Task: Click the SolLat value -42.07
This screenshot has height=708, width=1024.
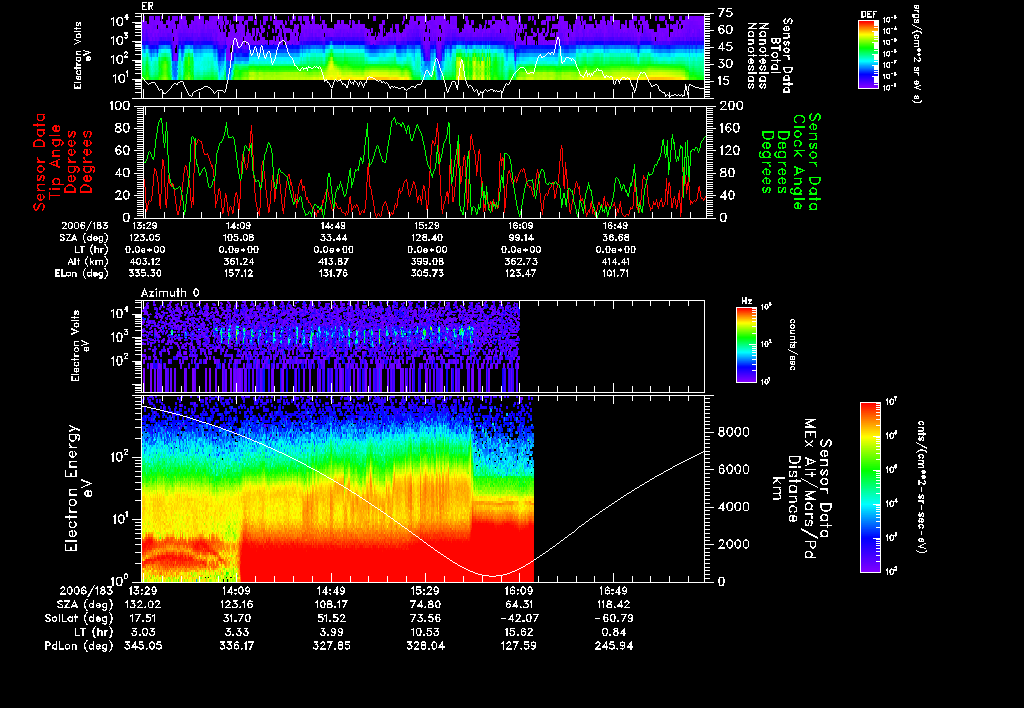Action: coord(519,618)
